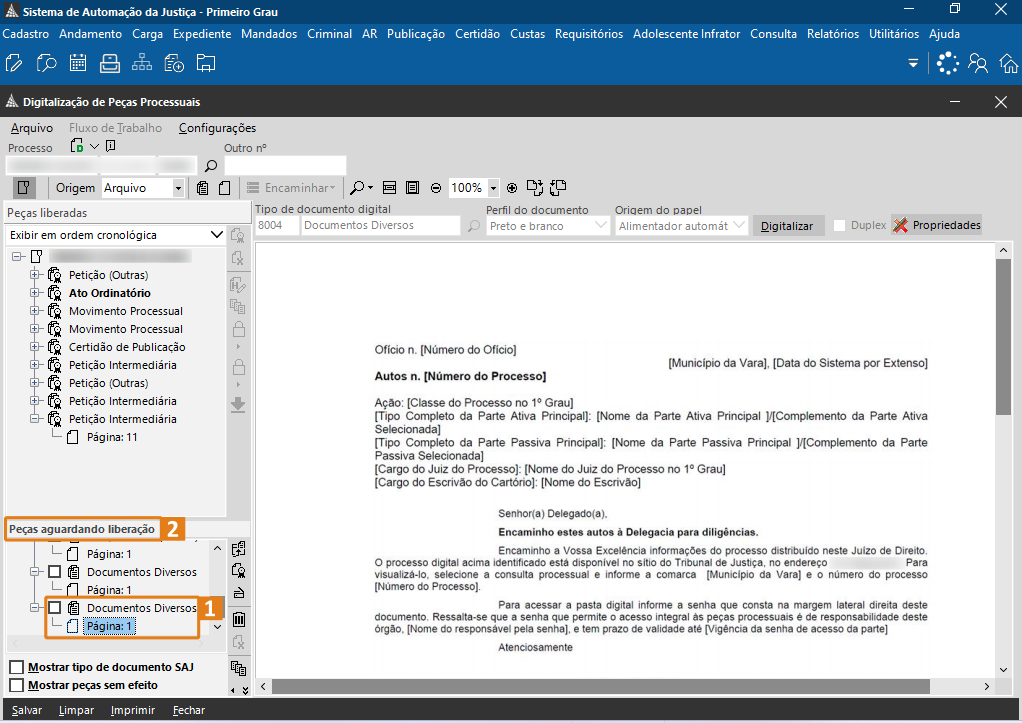Rotate the page with the first rotate icon
Viewport: 1022px width, 723px height.
[x=534, y=188]
